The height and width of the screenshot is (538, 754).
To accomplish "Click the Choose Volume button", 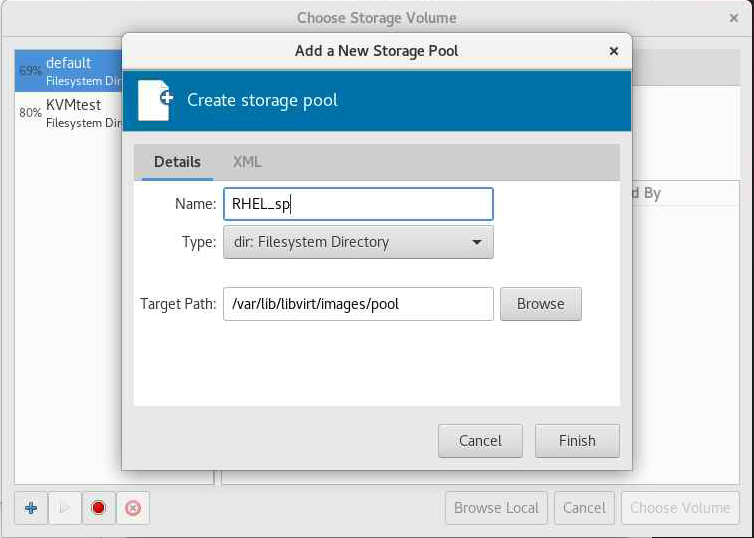I will click(680, 508).
